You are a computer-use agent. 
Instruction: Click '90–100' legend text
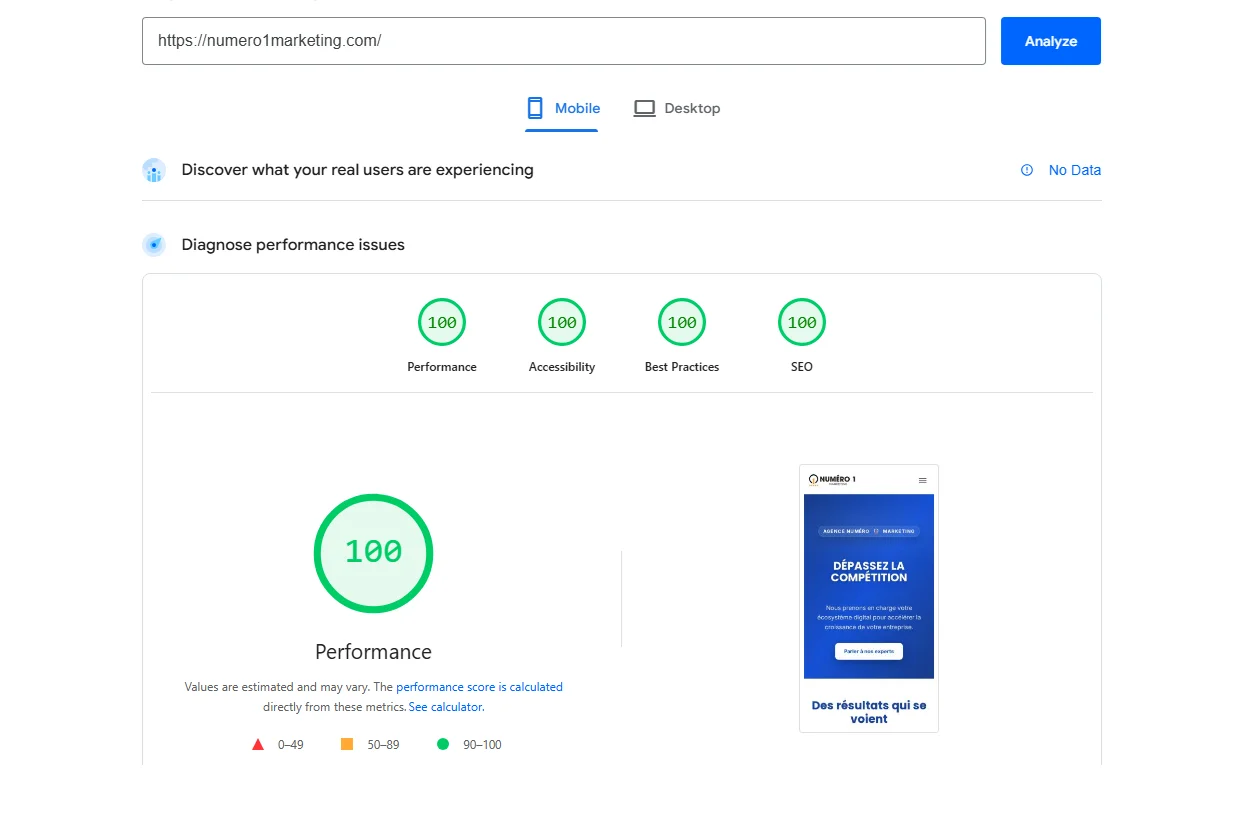(x=482, y=745)
